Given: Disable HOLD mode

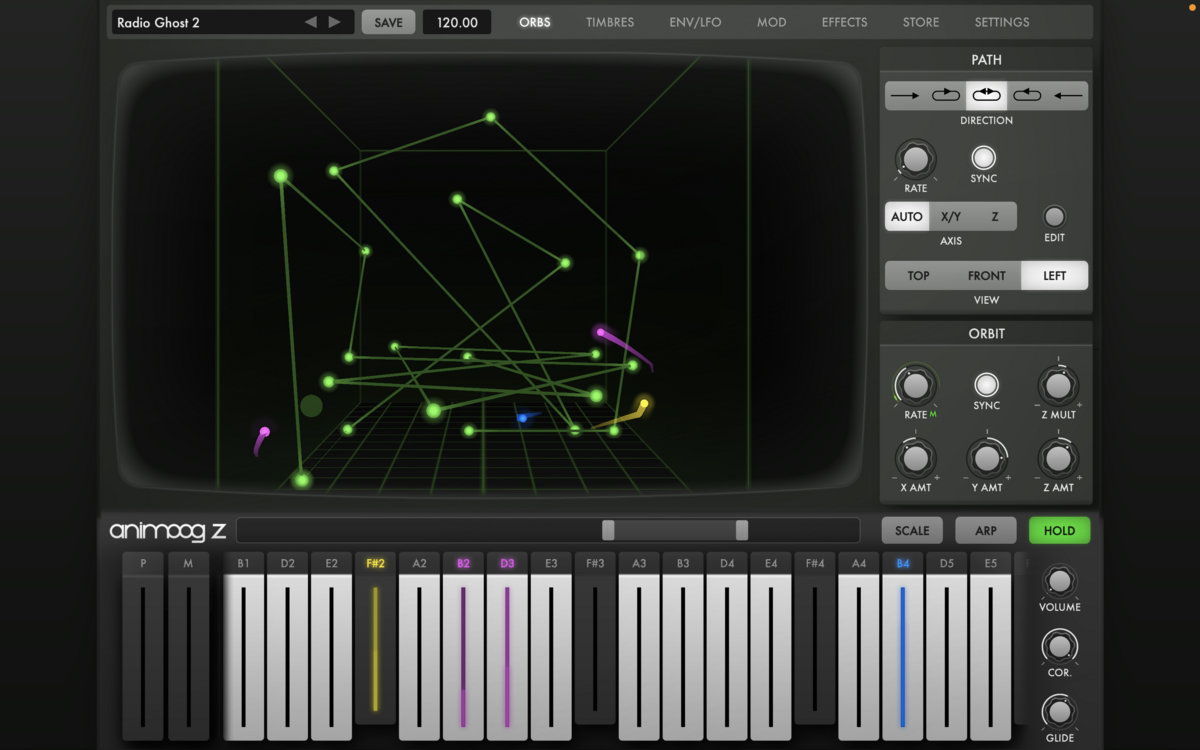Looking at the screenshot, I should coord(1059,530).
